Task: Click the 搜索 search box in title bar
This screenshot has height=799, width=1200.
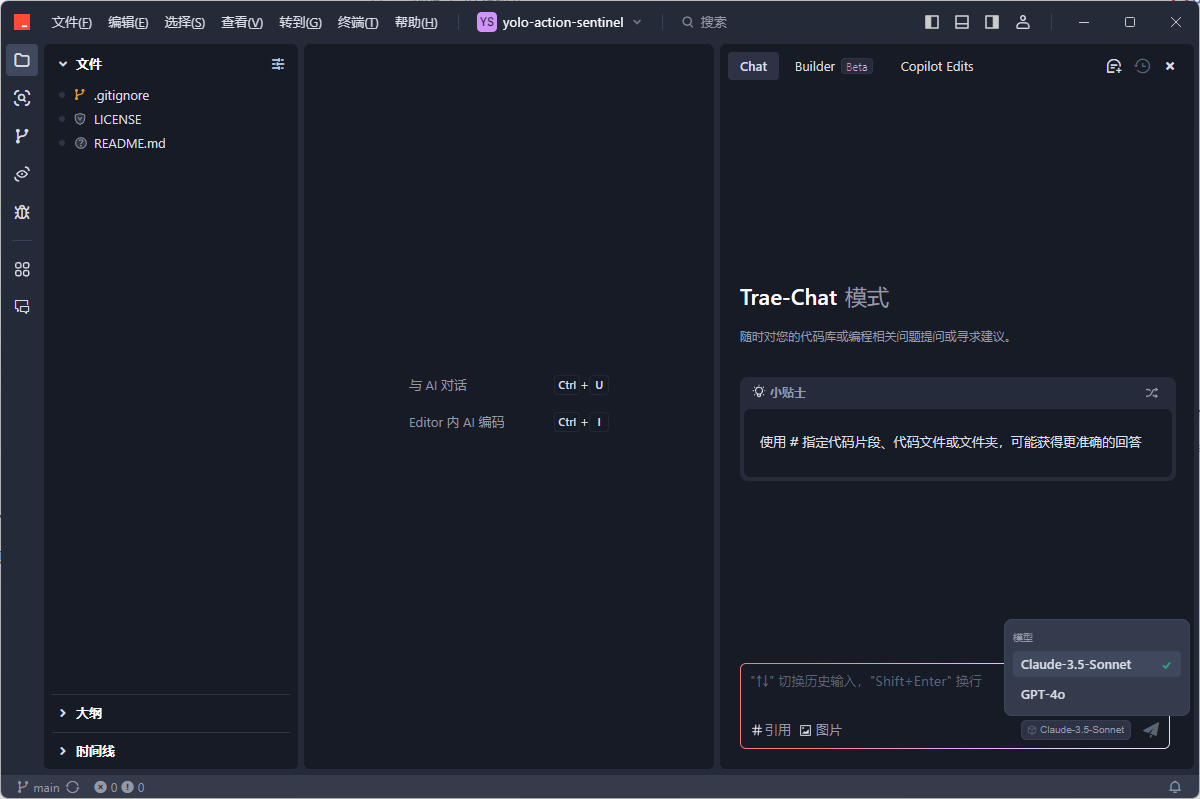Action: point(705,22)
